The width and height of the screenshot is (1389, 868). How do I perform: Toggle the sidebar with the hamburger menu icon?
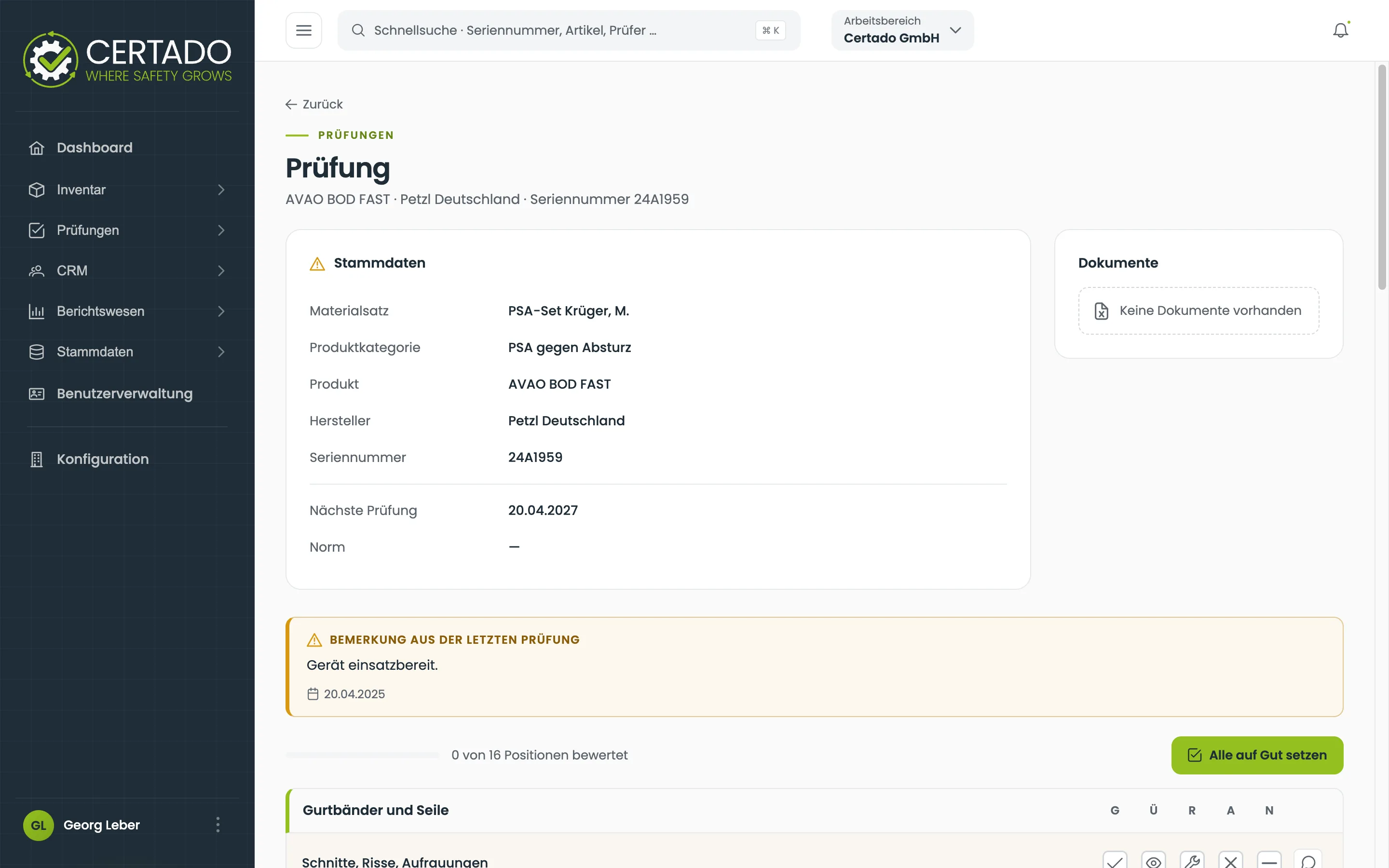[x=304, y=30]
